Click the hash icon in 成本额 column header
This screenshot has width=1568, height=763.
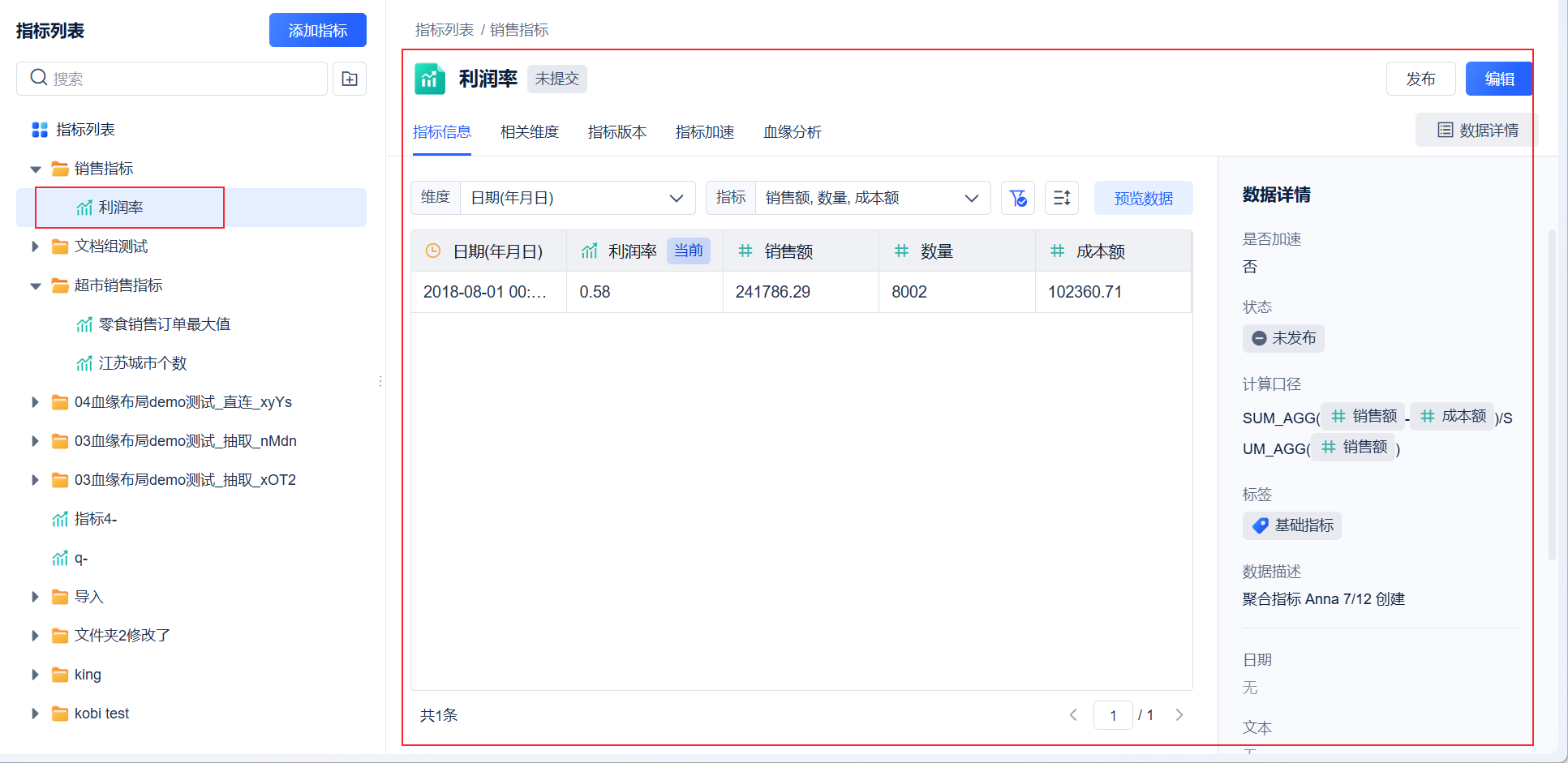tap(1058, 251)
